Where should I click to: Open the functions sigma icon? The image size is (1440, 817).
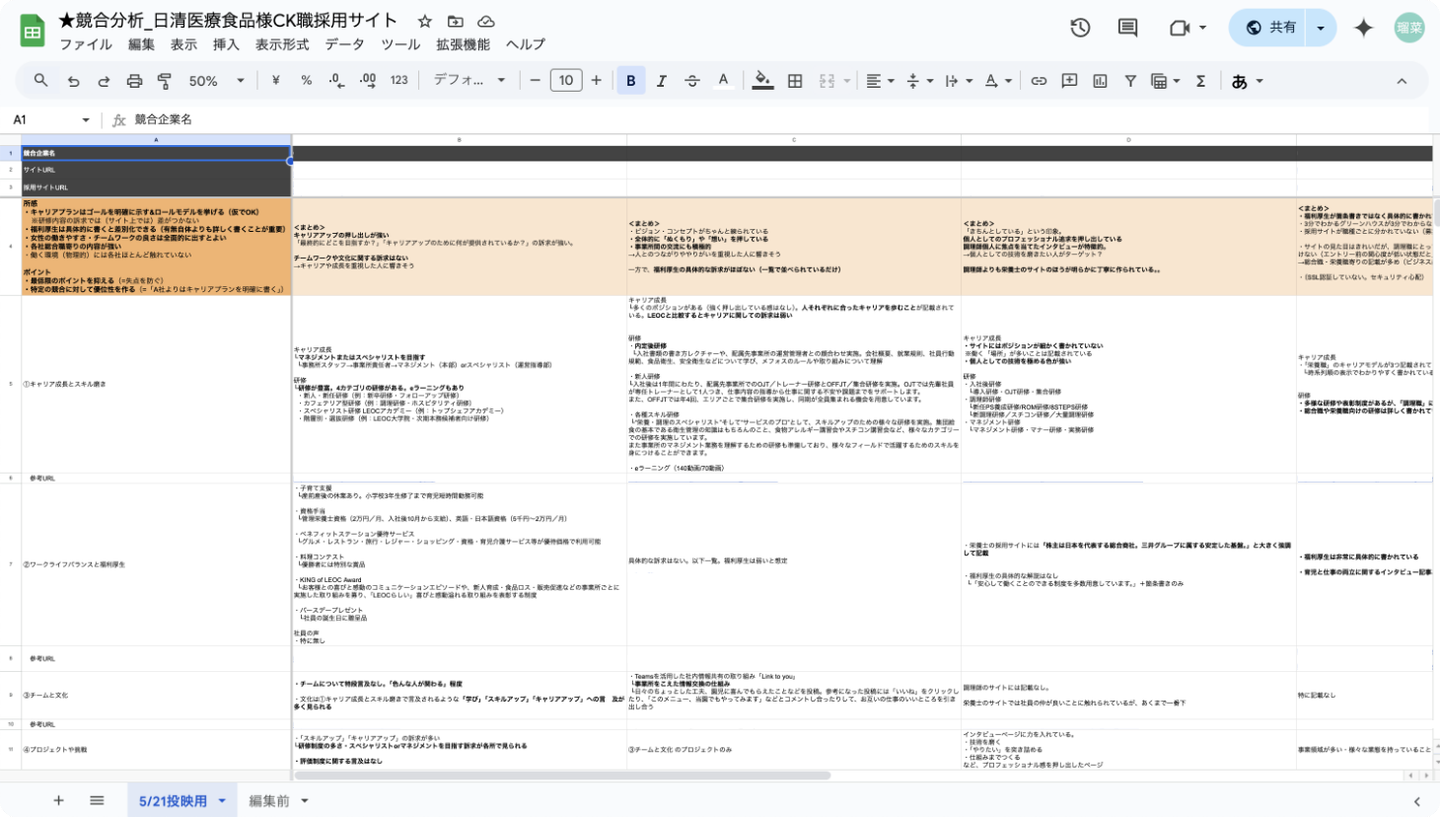[1201, 81]
